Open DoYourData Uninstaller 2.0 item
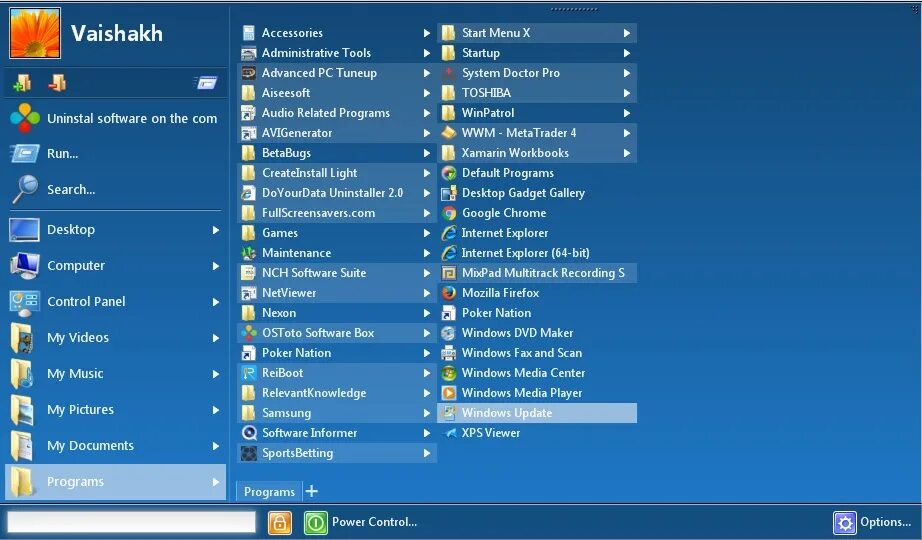 336,193
